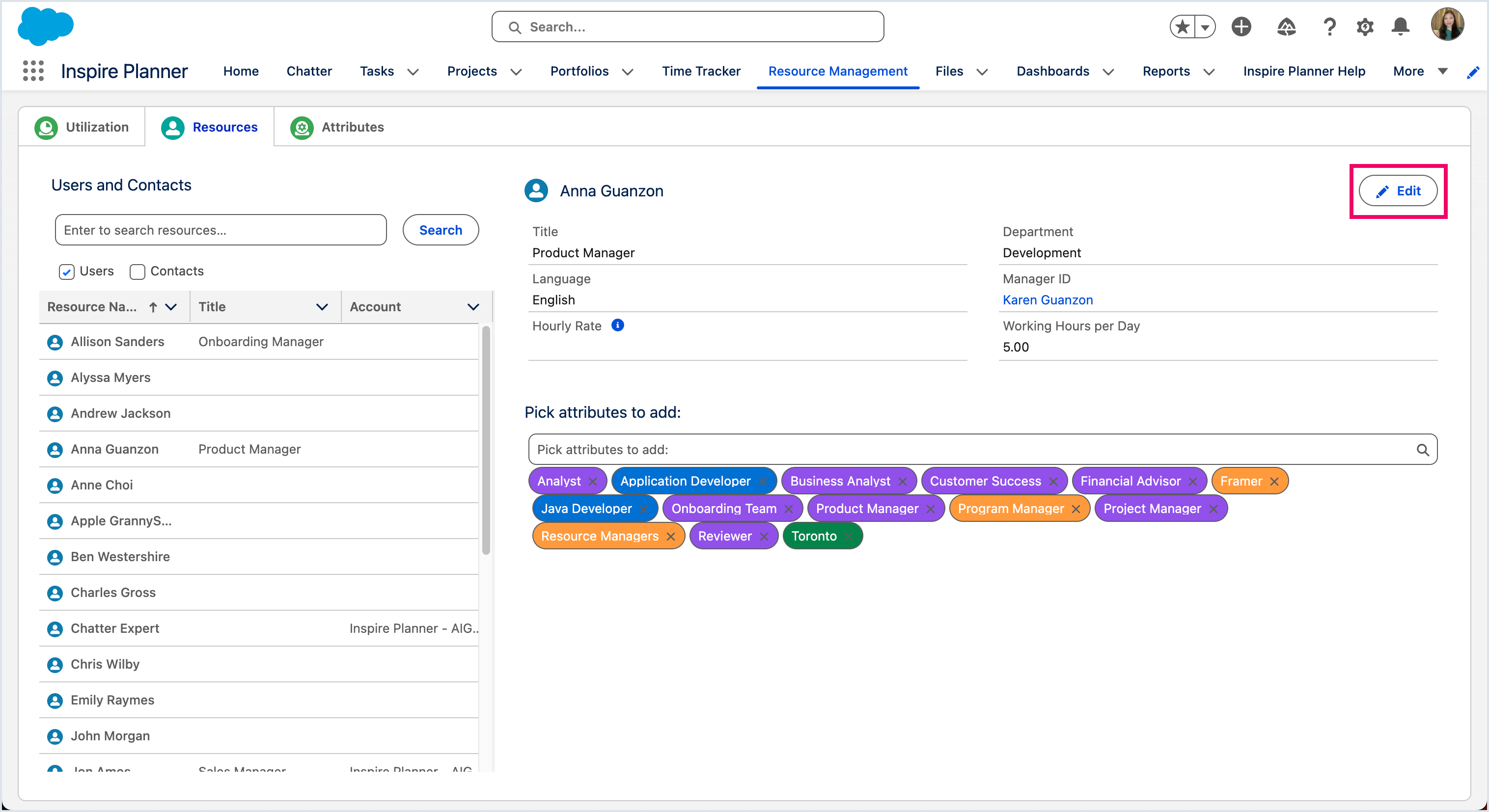The image size is (1489, 812).
Task: Select the Resources tab
Action: [x=209, y=127]
